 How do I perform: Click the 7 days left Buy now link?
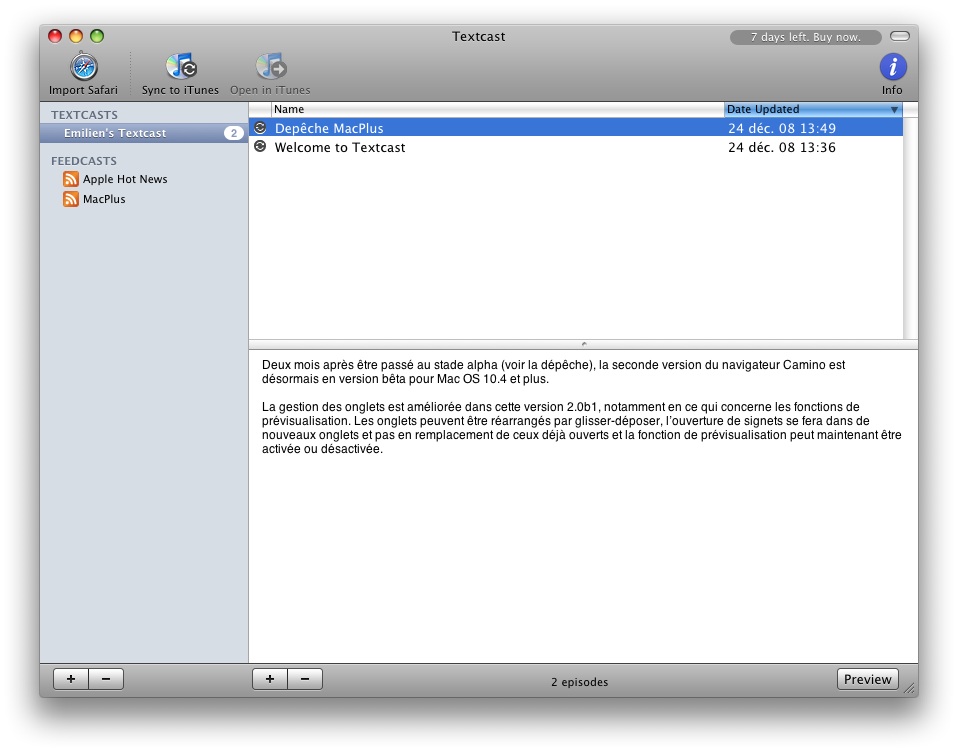[x=805, y=37]
